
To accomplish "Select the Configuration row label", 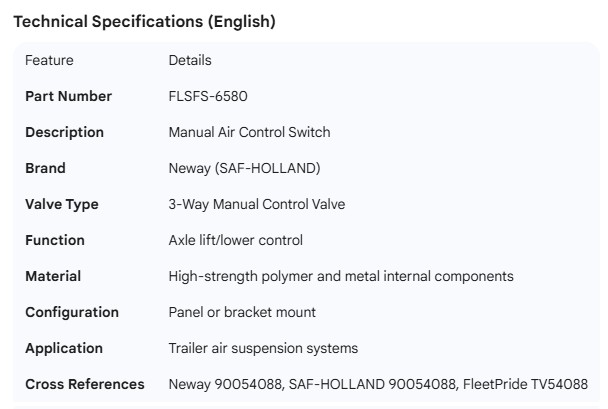I will pos(72,312).
